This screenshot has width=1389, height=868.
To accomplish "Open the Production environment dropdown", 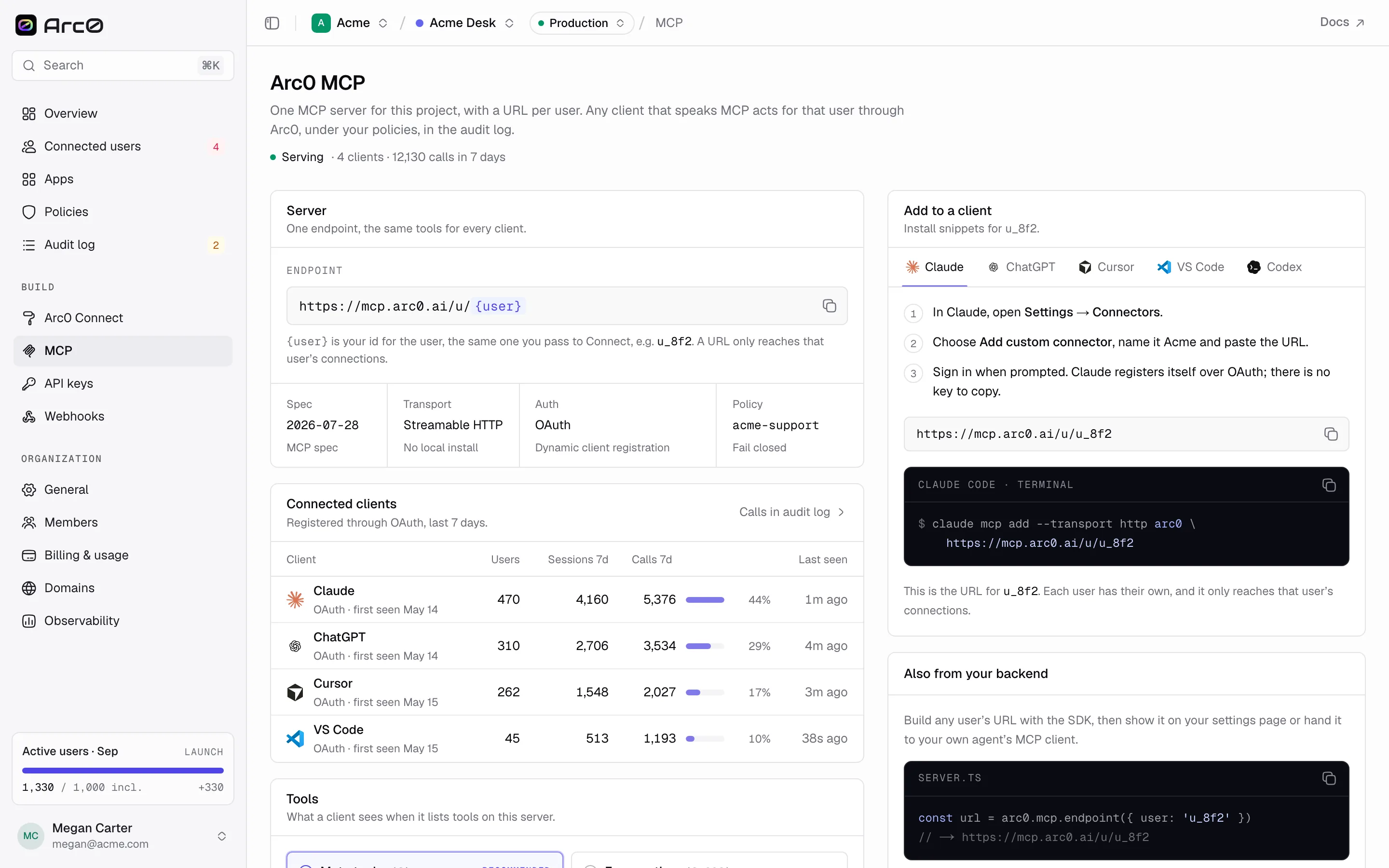I will coord(582,23).
